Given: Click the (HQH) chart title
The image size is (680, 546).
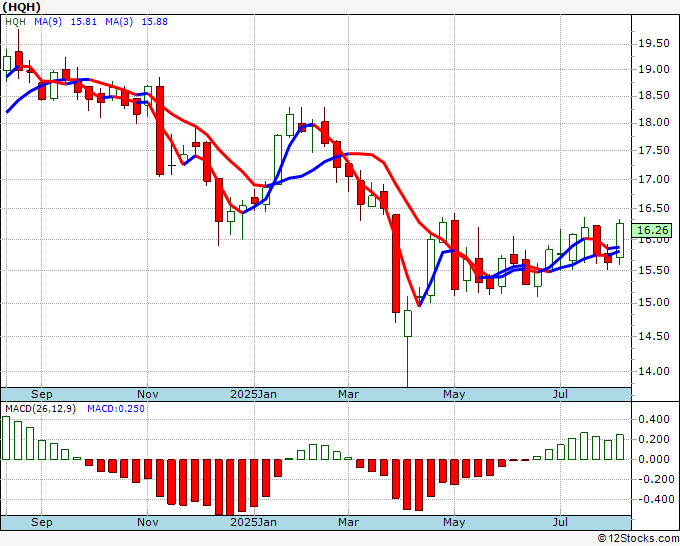Looking at the screenshot, I should [x=21, y=7].
